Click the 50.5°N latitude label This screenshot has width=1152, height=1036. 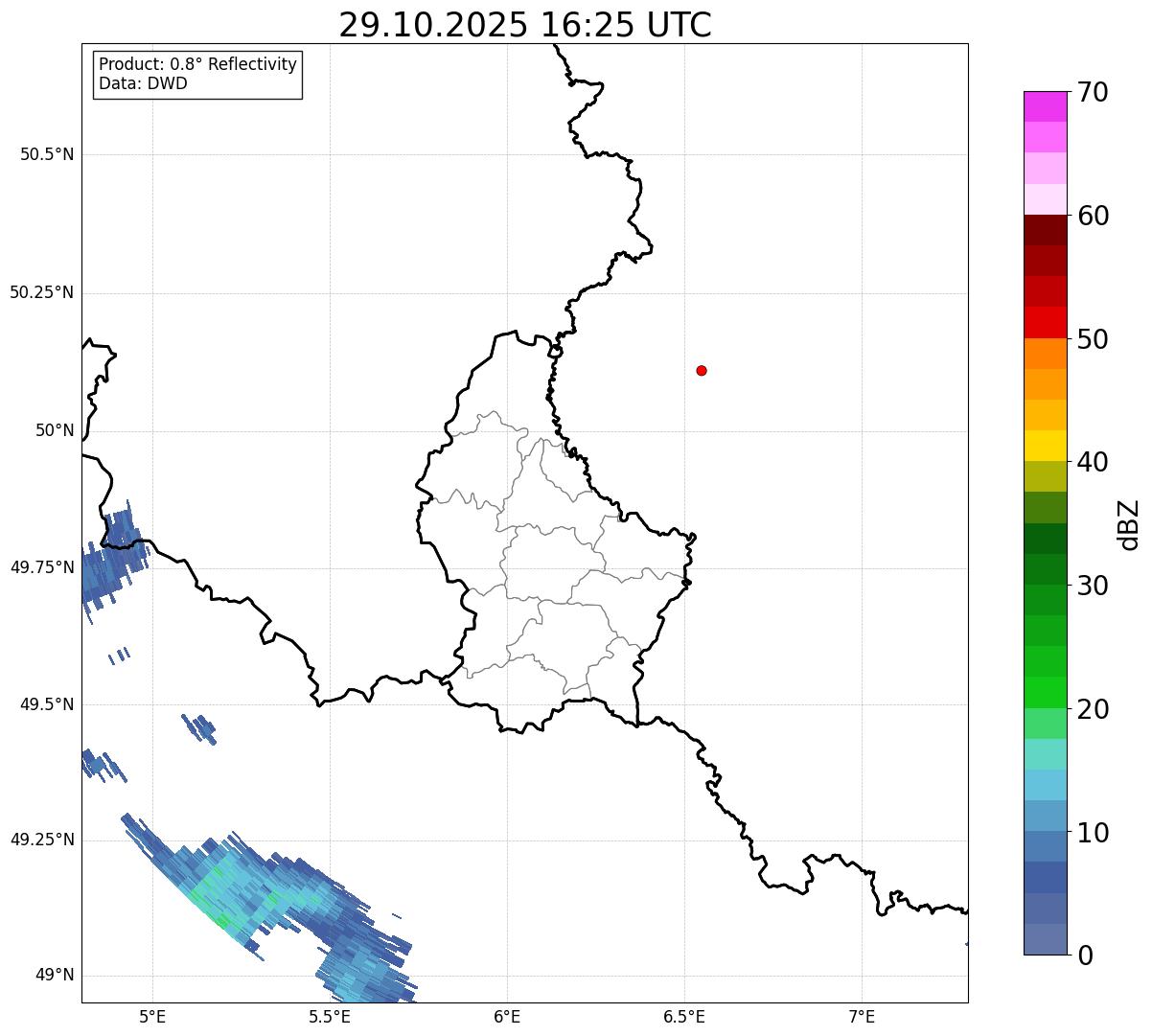(47, 155)
